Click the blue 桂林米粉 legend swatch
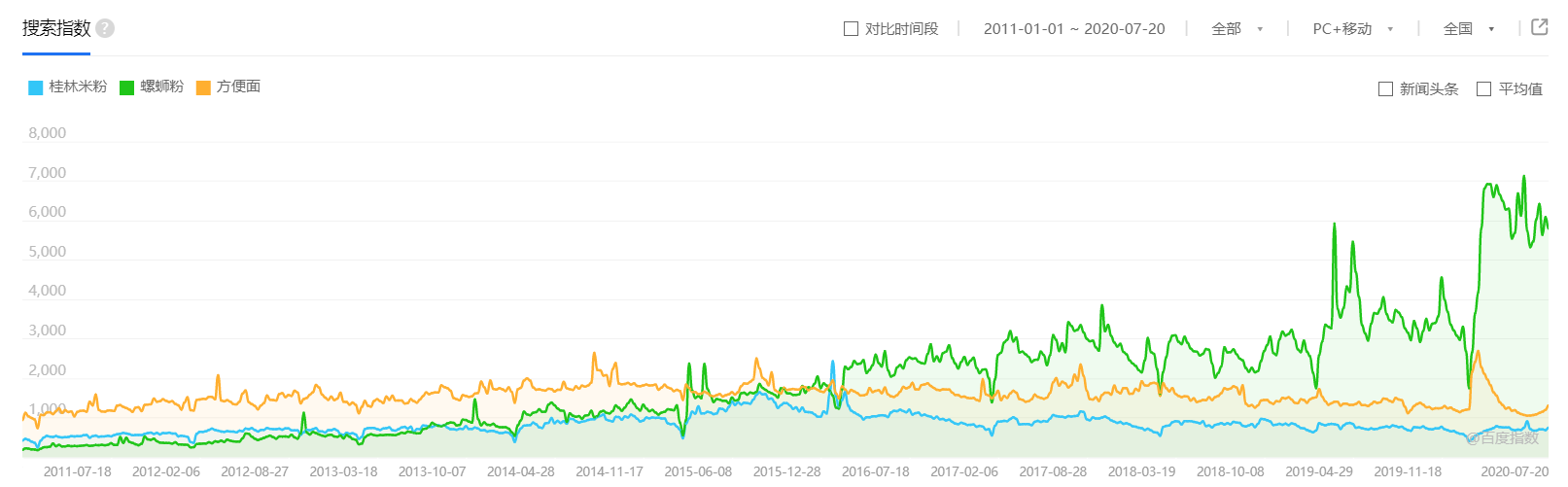 (36, 87)
